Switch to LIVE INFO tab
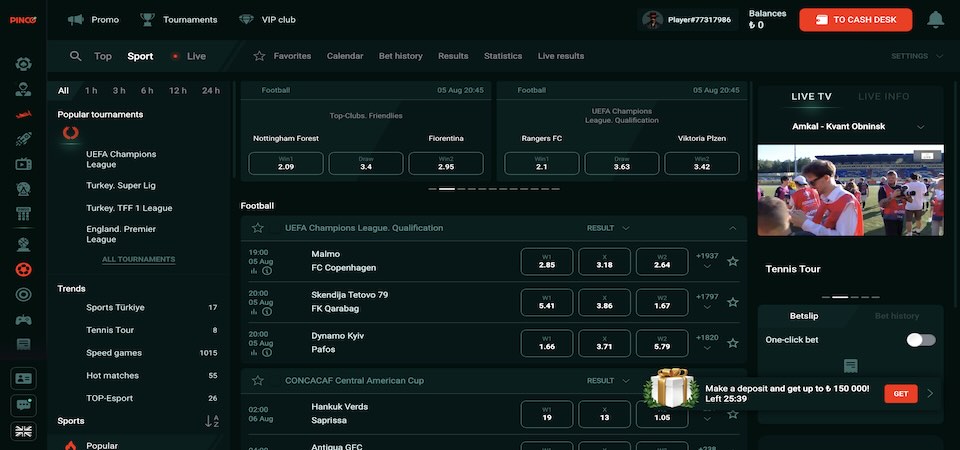This screenshot has width=960, height=450. [x=883, y=96]
